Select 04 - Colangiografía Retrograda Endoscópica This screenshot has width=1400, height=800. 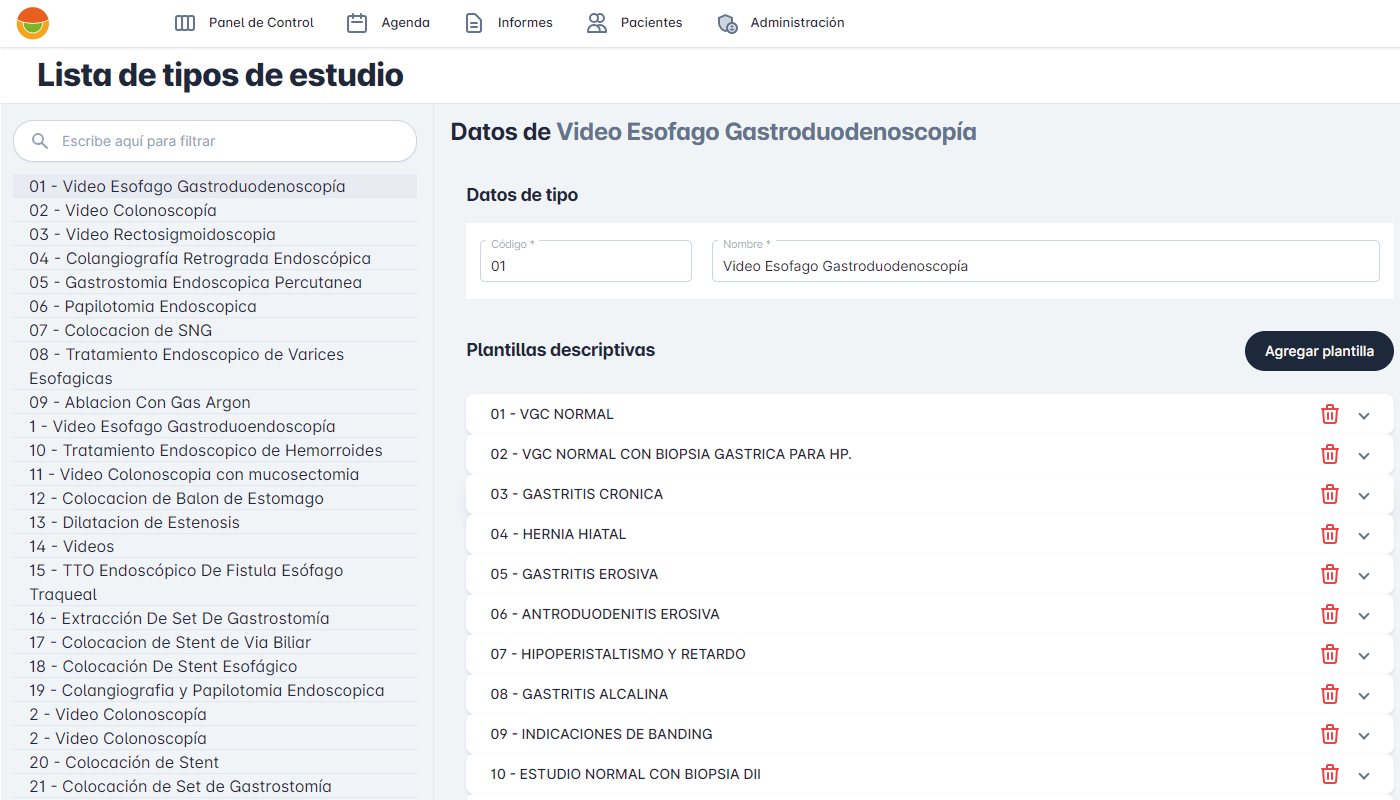click(215, 258)
